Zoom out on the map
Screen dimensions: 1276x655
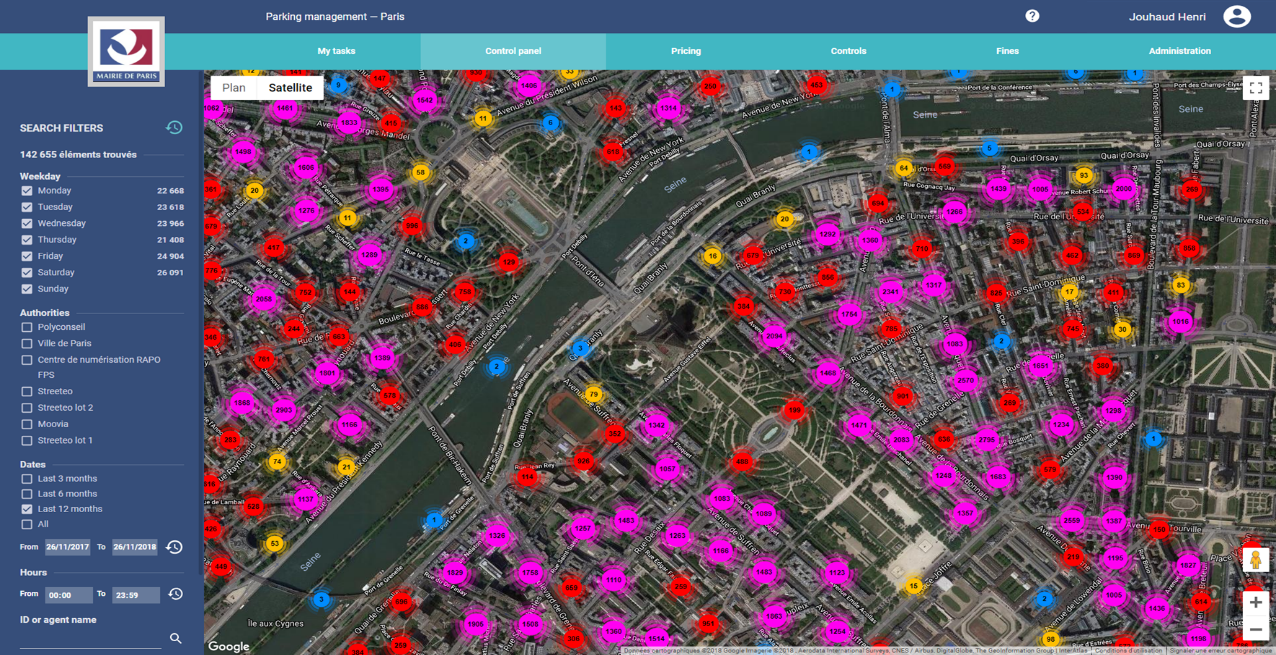tap(1255, 630)
